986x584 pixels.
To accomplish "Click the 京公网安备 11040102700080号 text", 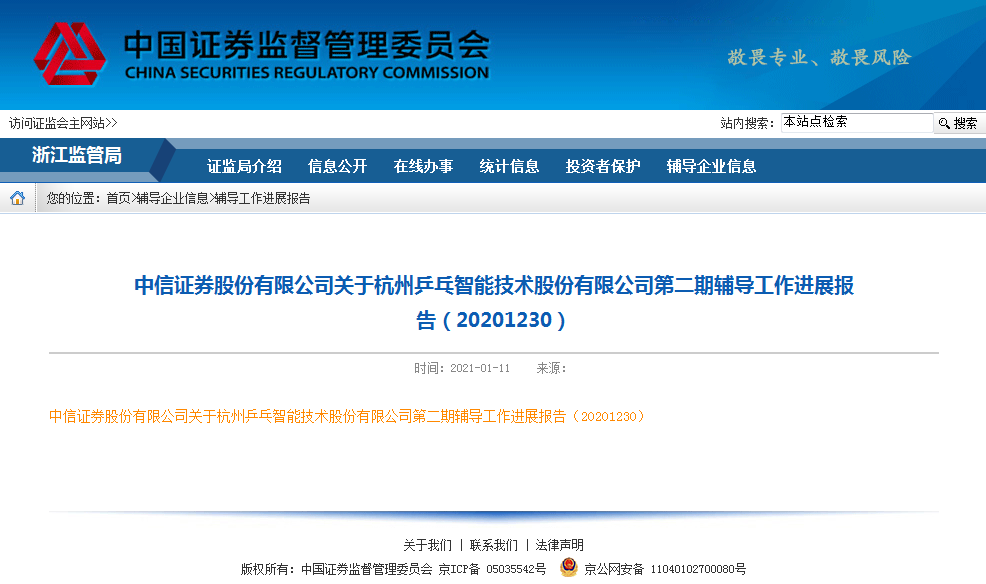I will (665, 569).
